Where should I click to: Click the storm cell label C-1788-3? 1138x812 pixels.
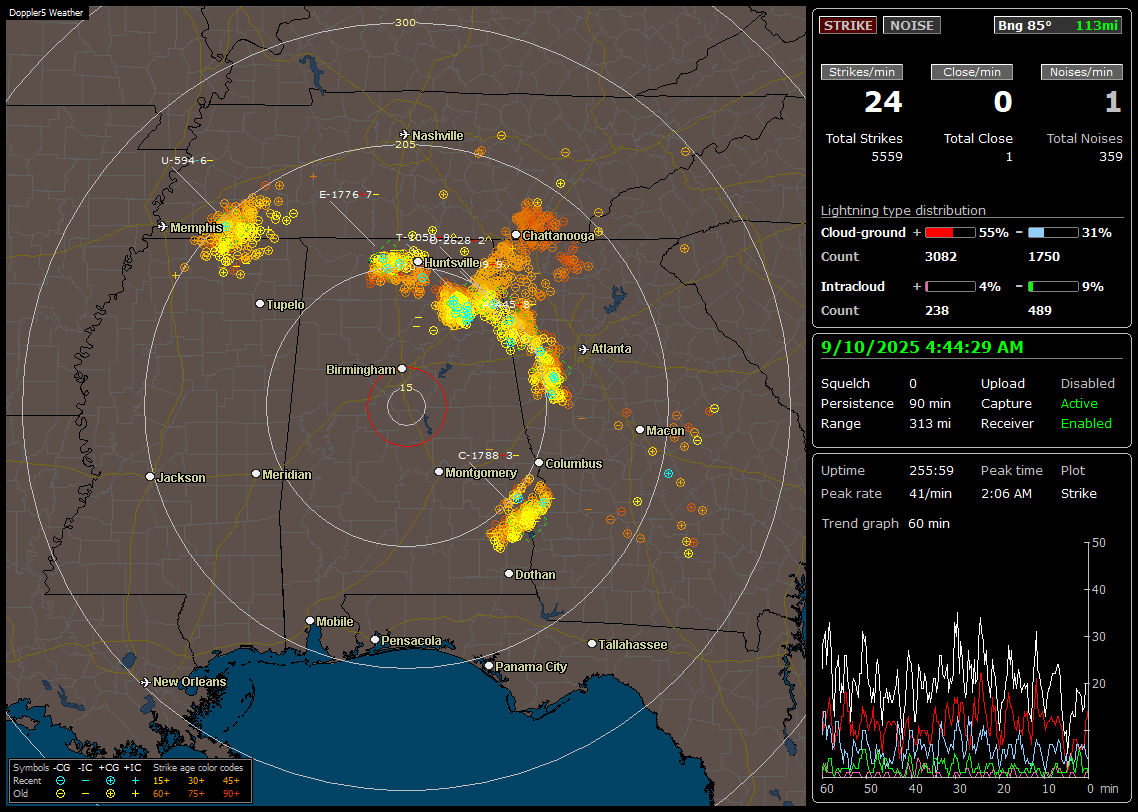point(488,456)
